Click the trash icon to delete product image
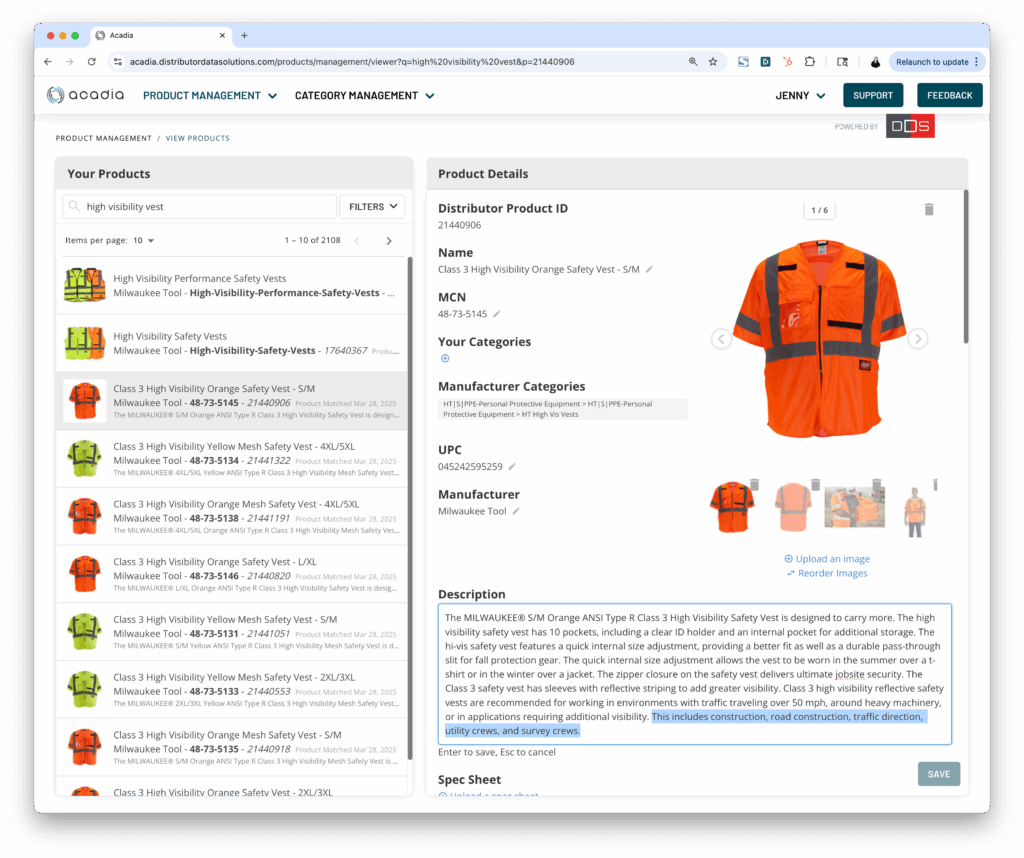This screenshot has height=858, width=1024. pyautogui.click(x=928, y=209)
